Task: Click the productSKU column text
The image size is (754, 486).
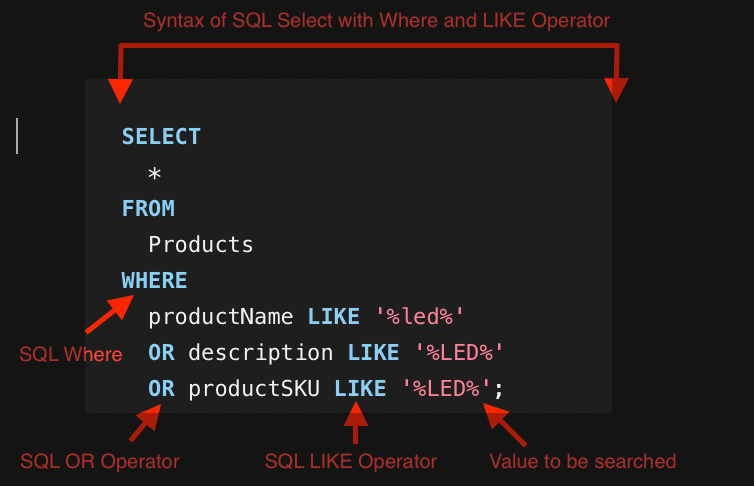Action: (x=254, y=389)
